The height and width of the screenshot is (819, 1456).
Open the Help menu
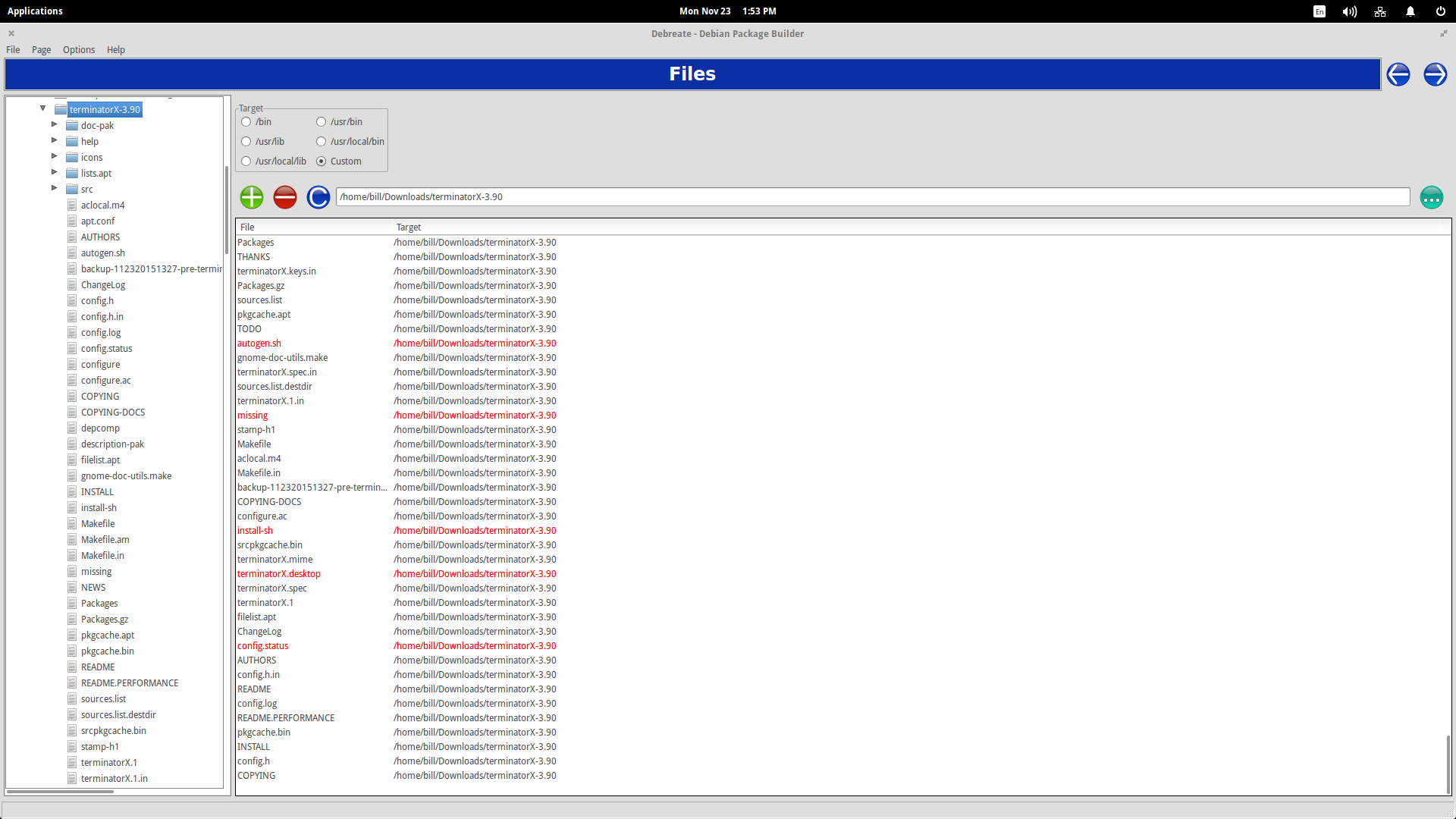[116, 50]
